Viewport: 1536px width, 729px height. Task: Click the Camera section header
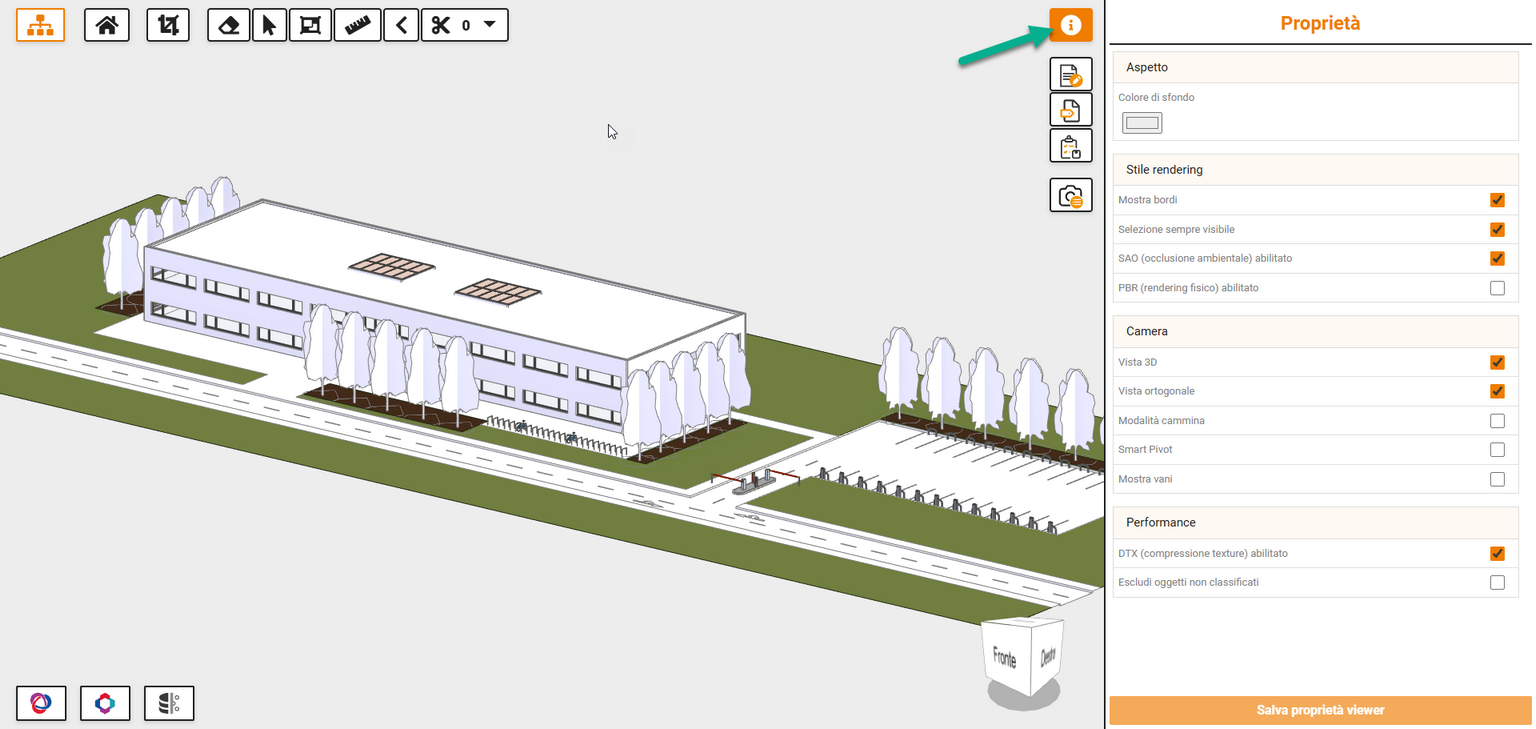tap(1315, 331)
